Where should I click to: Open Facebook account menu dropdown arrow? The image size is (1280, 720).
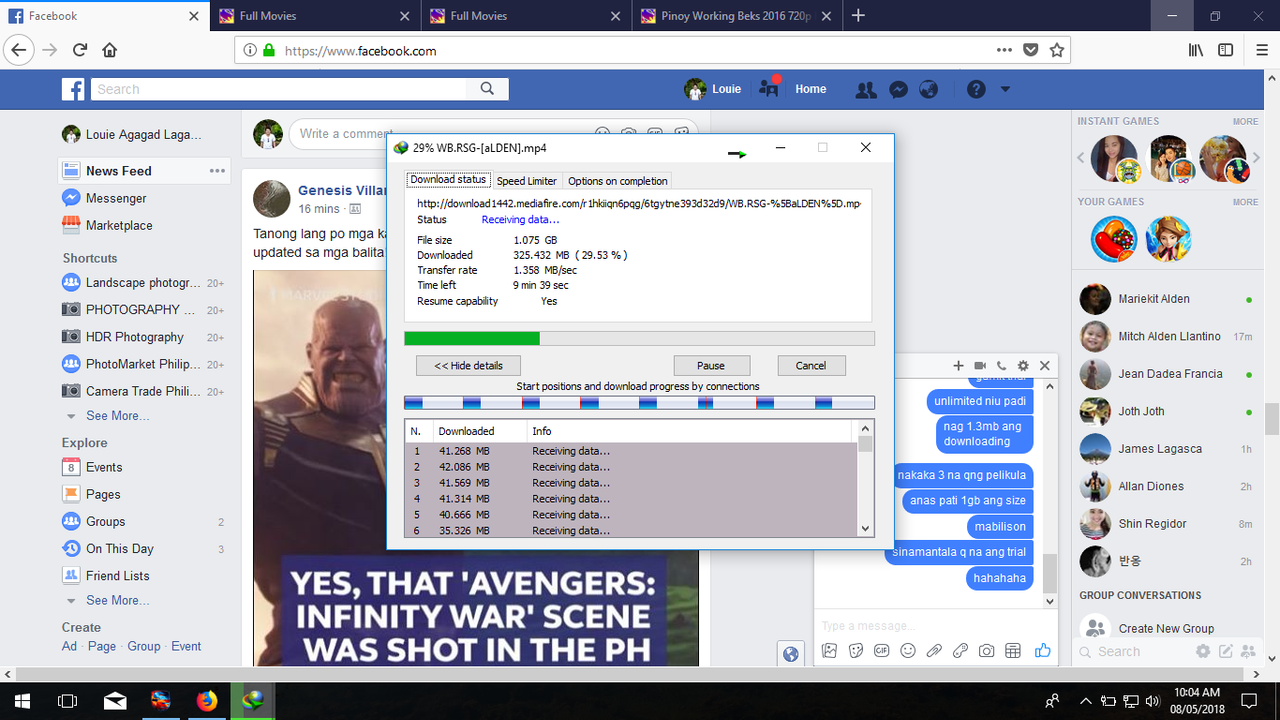pos(1005,89)
